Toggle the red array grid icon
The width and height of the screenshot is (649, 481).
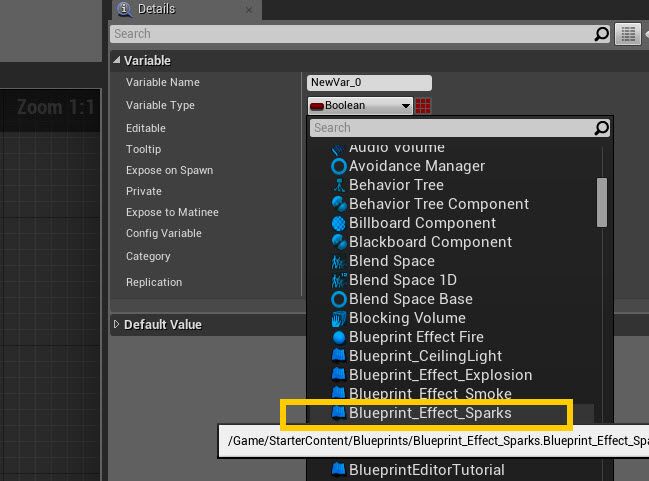coord(423,106)
